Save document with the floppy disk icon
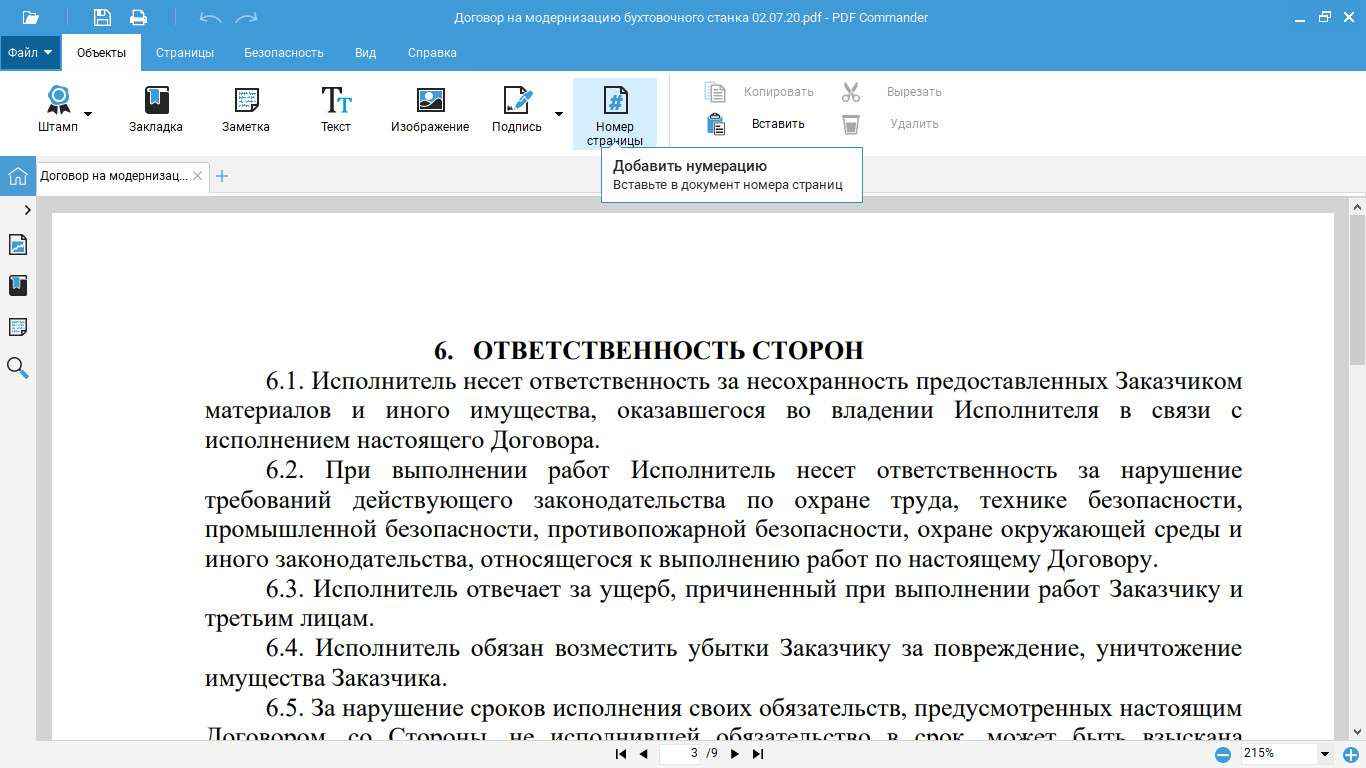 pyautogui.click(x=102, y=17)
